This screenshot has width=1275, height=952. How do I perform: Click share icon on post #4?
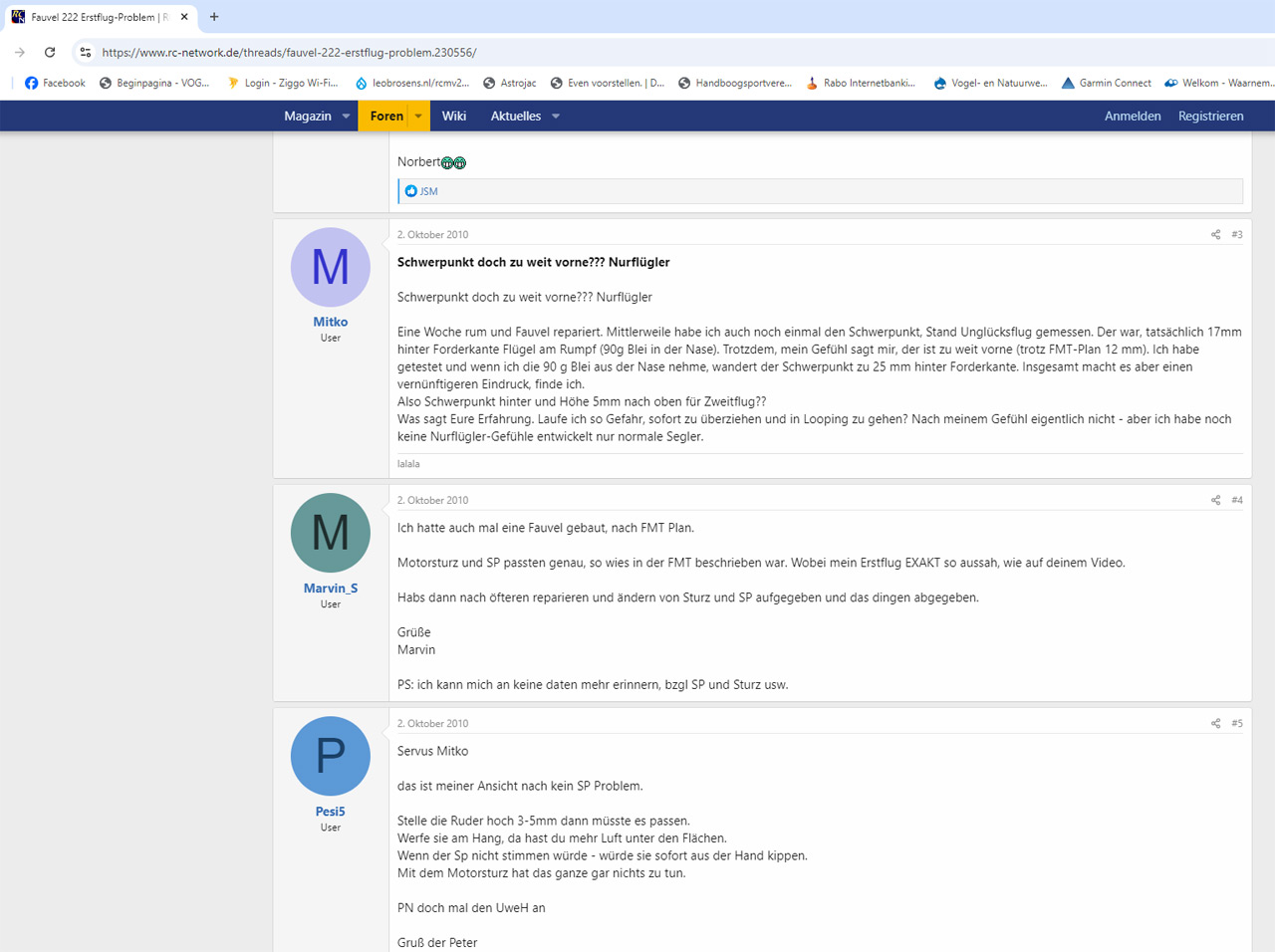click(x=1215, y=501)
